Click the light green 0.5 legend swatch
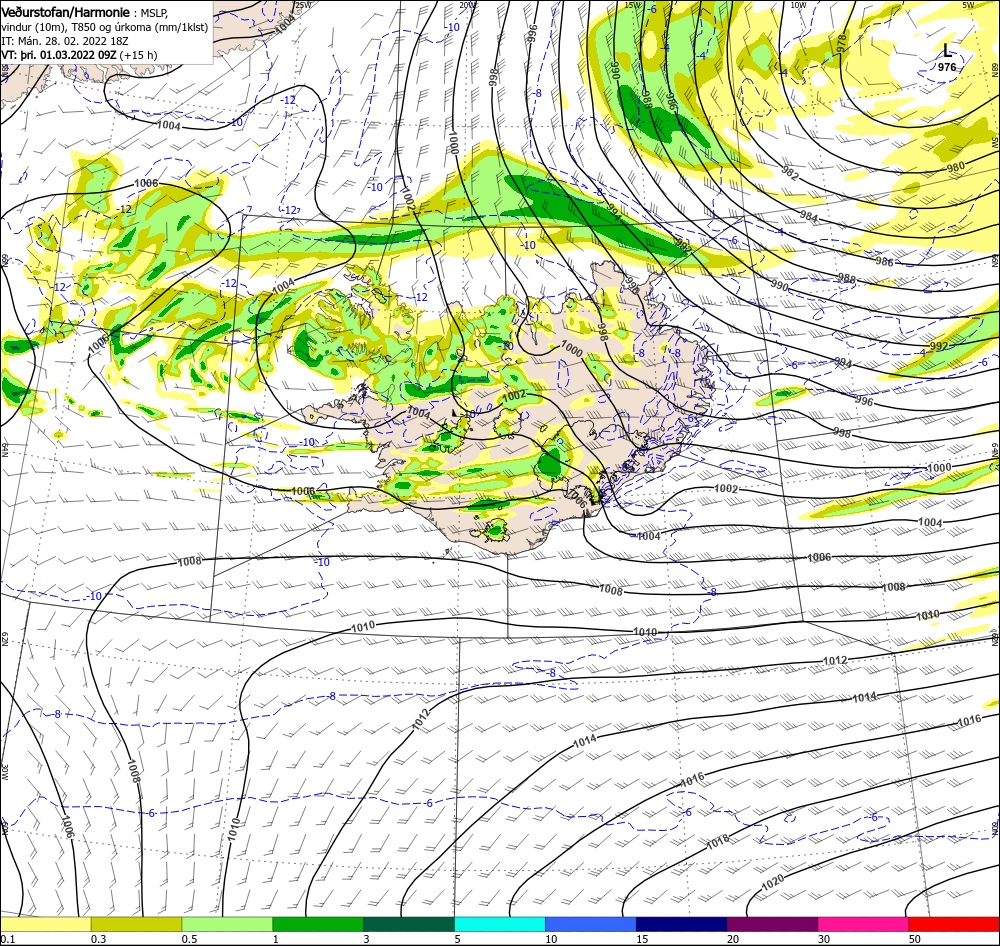Image resolution: width=1000 pixels, height=946 pixels. point(227,924)
